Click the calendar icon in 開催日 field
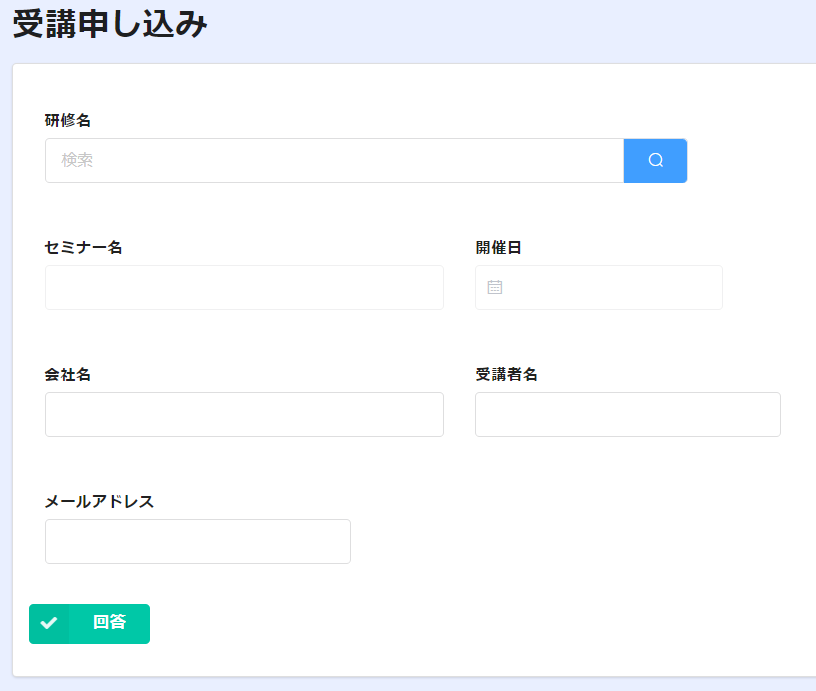Screen dimensions: 816x691 coord(494,287)
